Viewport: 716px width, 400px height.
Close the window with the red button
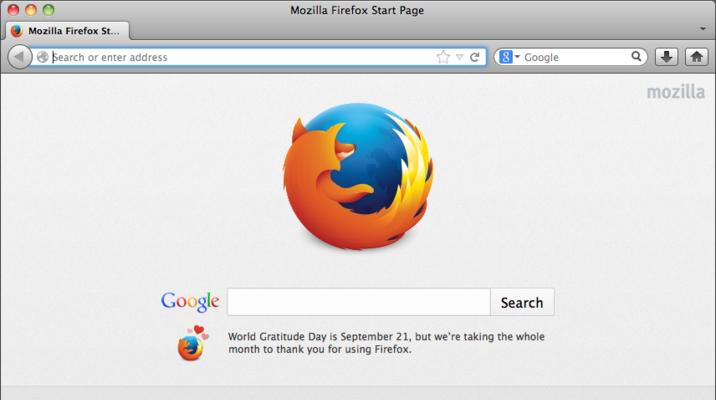coord(13,10)
